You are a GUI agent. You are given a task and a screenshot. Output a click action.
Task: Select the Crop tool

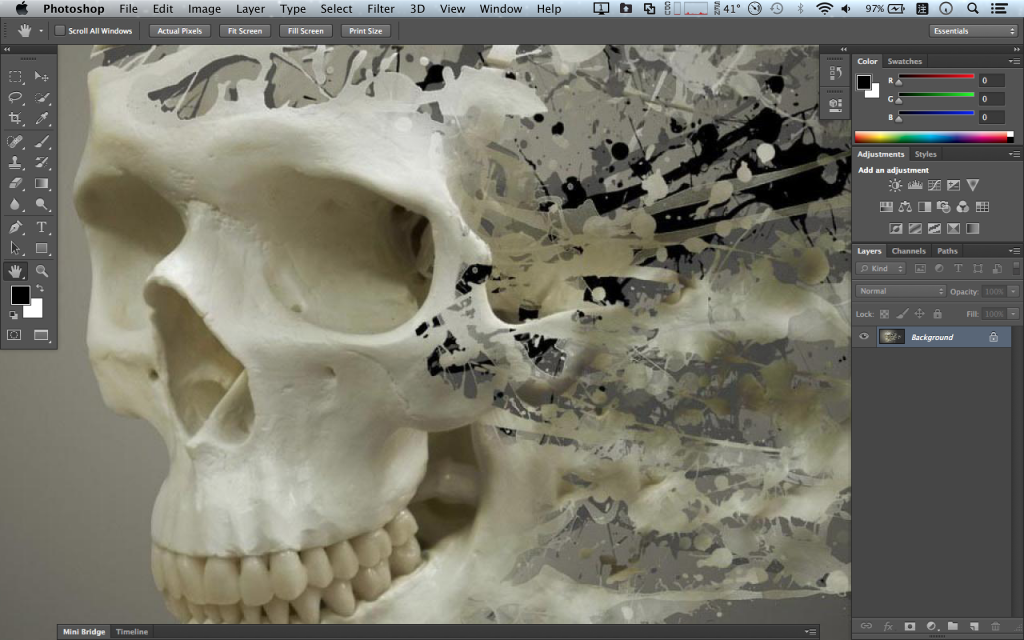(15, 119)
